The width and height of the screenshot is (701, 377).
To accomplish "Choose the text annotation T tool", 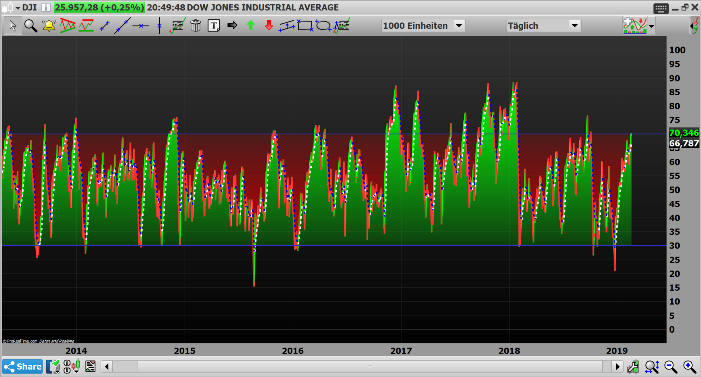I will point(214,26).
